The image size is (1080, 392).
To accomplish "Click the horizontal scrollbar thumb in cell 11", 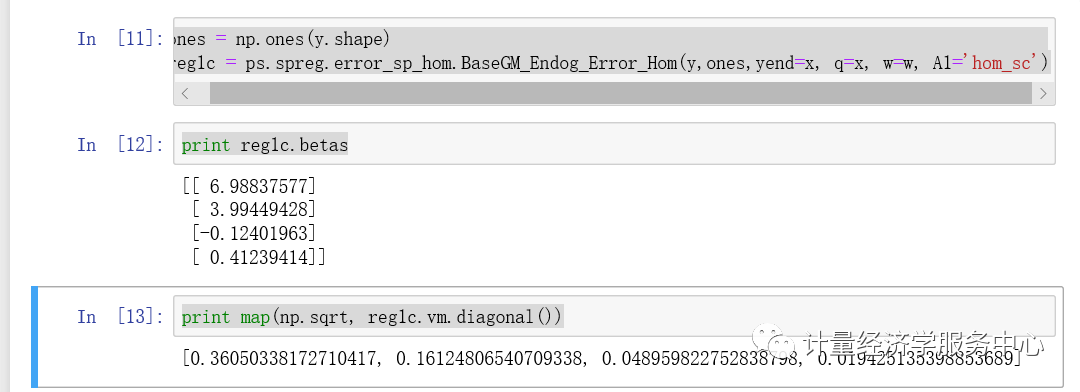I will point(621,93).
